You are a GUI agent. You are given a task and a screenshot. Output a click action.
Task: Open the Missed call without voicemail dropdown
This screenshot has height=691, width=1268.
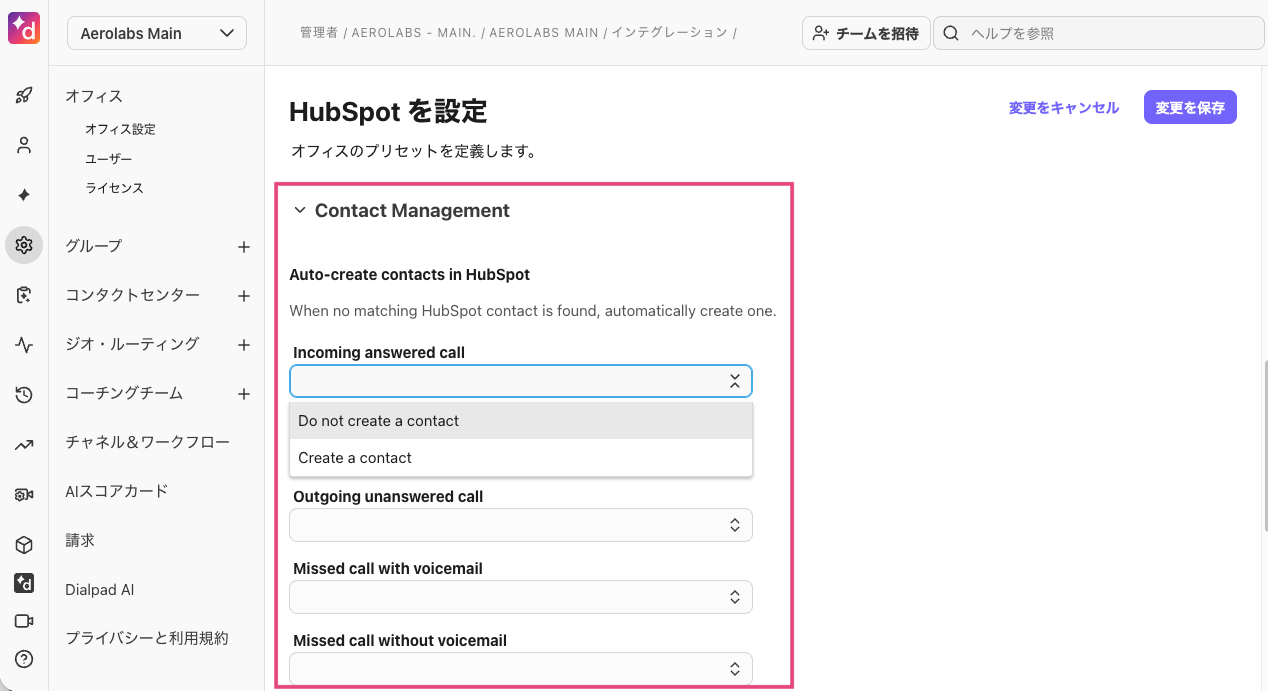(520, 669)
